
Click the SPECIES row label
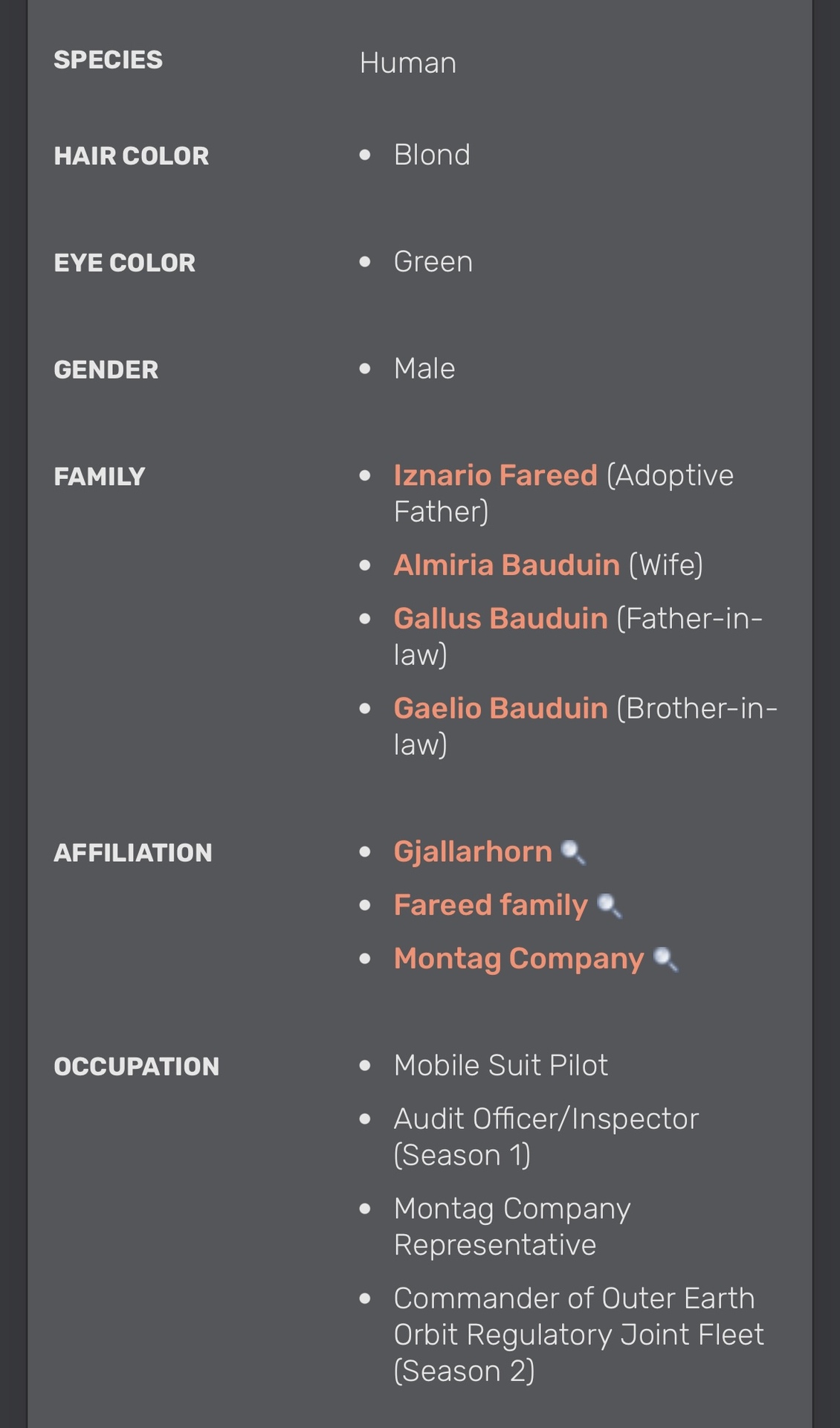pyautogui.click(x=108, y=60)
